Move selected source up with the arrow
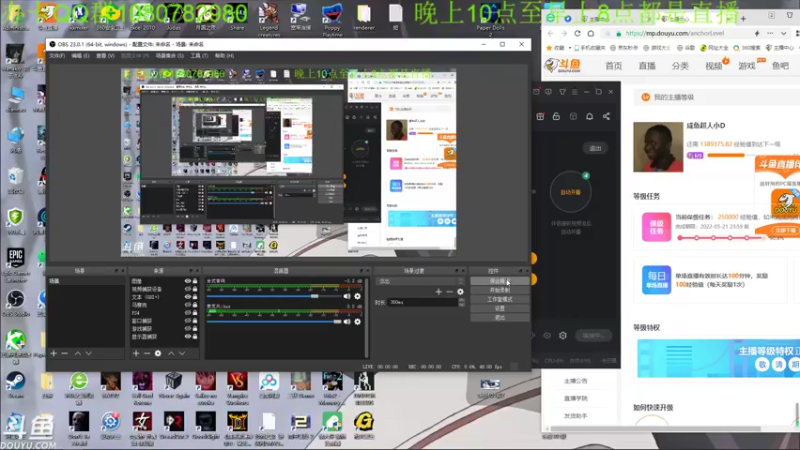Screen dimensions: 800x450 [x=171, y=353]
